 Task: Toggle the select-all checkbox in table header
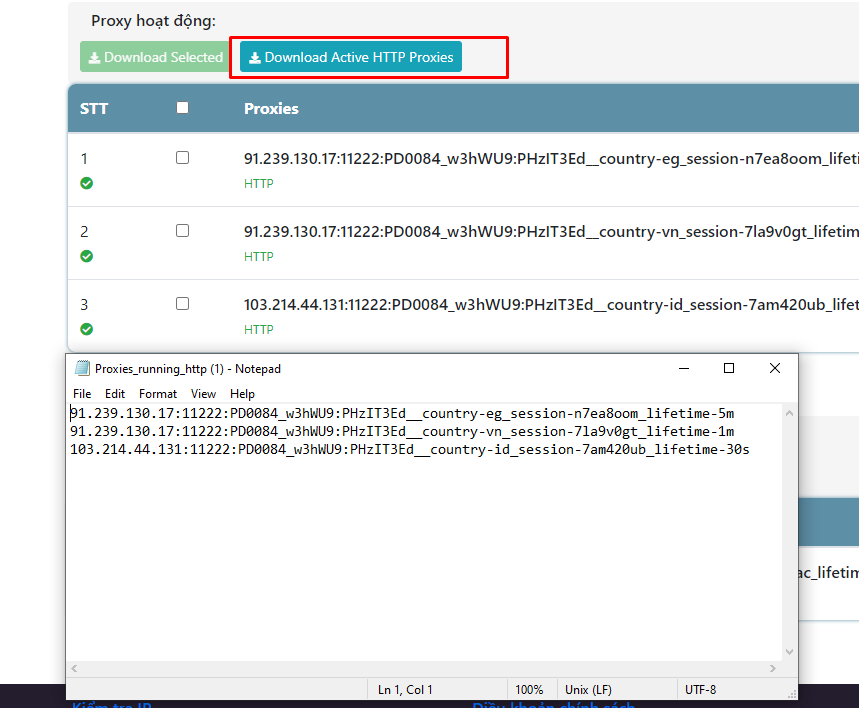click(x=182, y=107)
